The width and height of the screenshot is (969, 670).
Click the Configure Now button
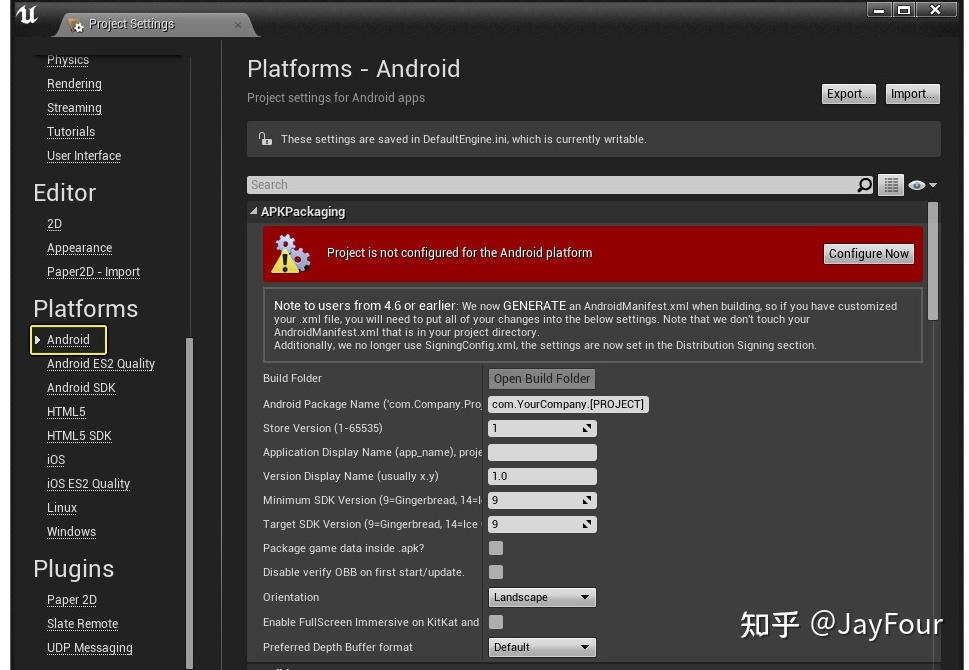(x=867, y=253)
